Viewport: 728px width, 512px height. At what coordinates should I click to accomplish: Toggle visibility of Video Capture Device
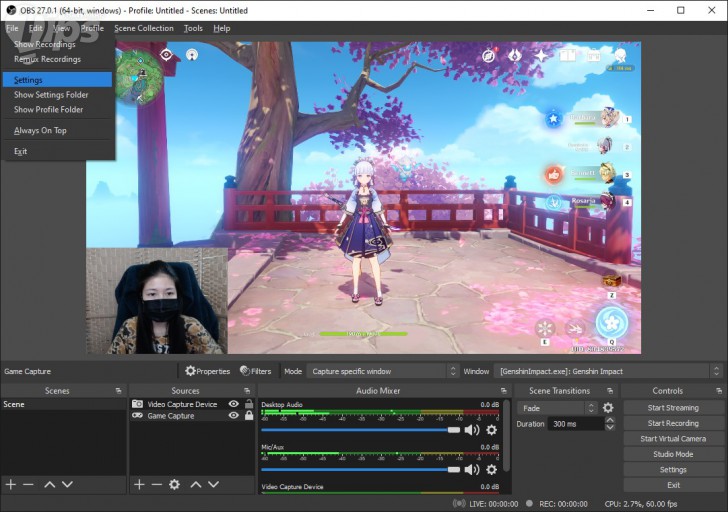coord(234,404)
